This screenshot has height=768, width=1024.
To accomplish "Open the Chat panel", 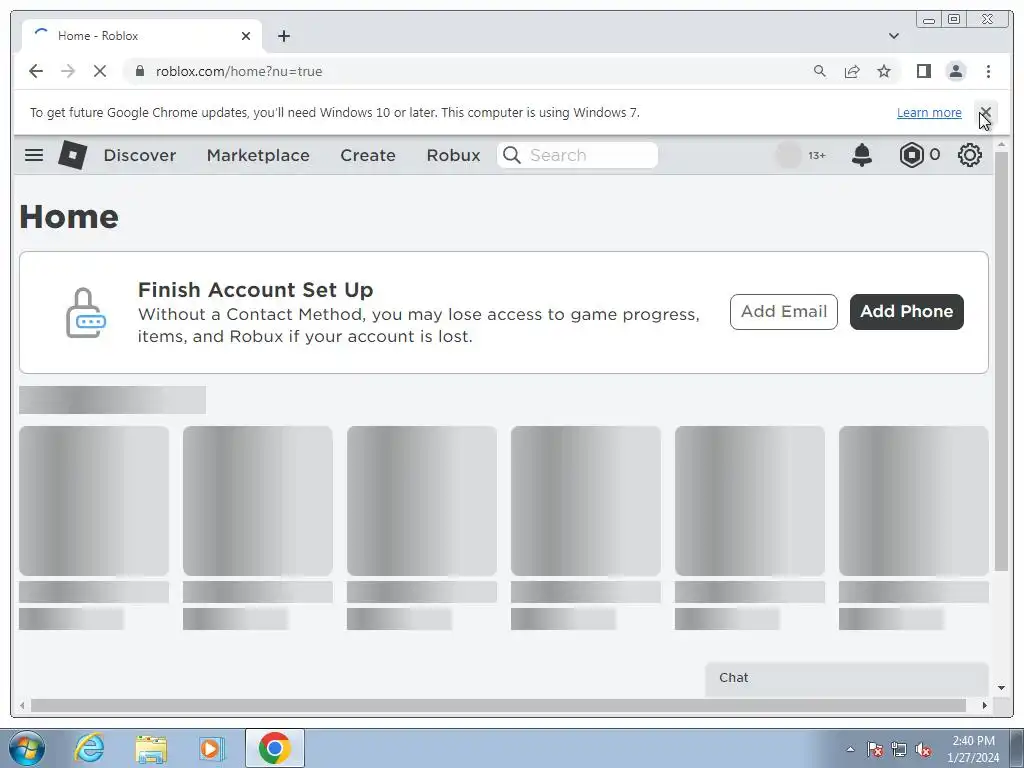I will 846,678.
